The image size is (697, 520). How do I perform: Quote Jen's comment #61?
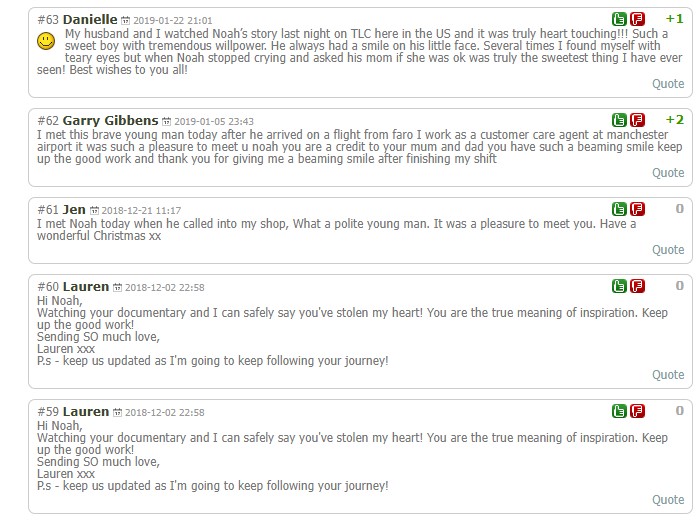[668, 250]
